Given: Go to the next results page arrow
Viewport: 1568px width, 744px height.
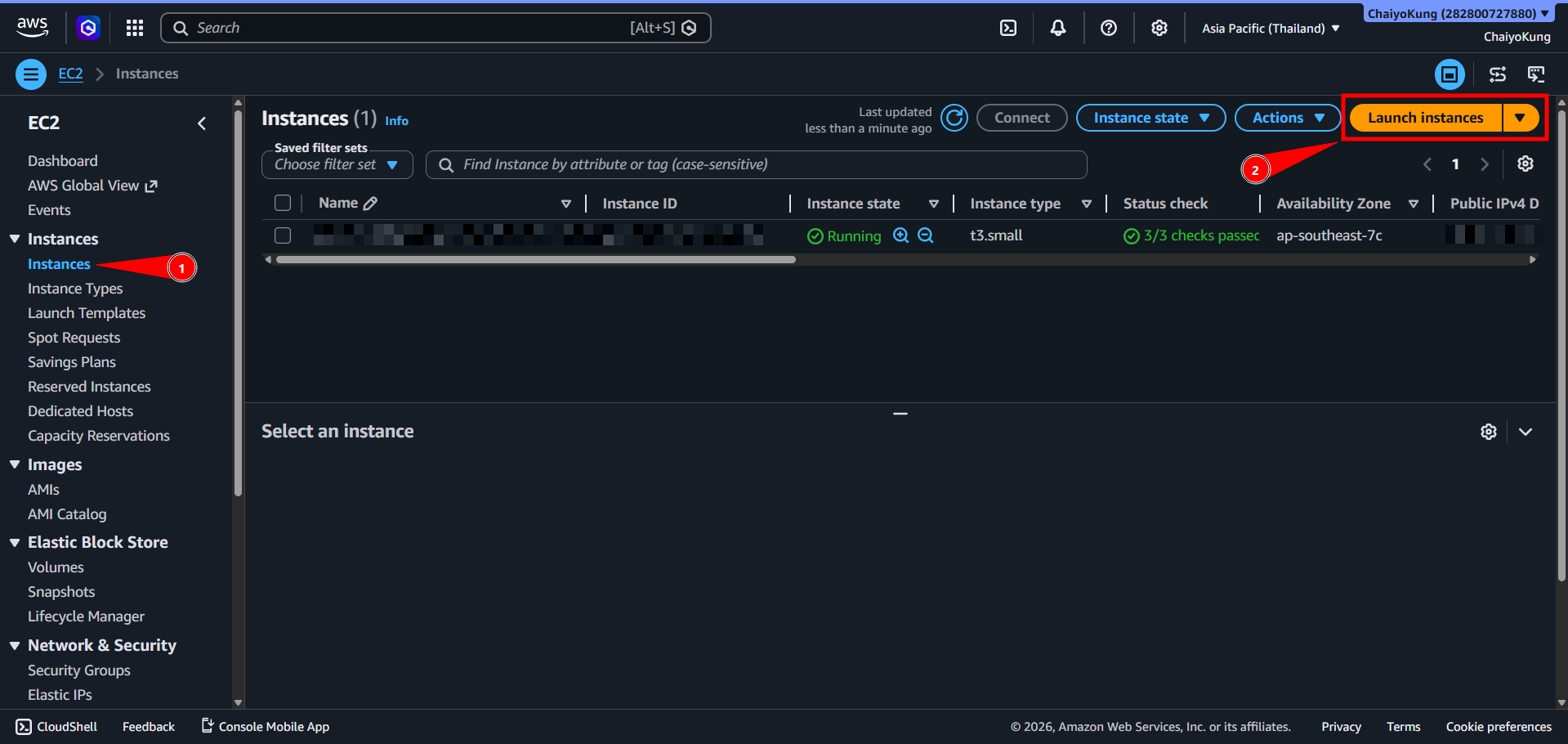Looking at the screenshot, I should click(x=1485, y=164).
